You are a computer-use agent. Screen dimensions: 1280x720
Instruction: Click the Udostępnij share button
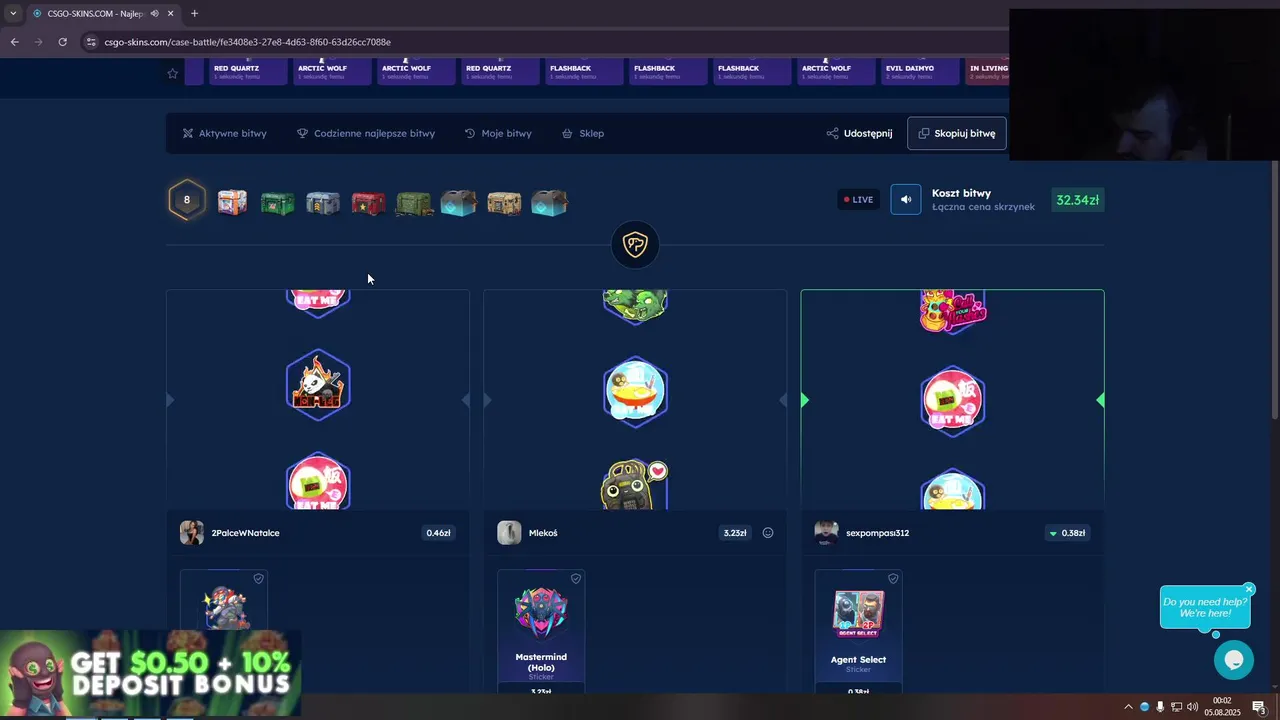tap(859, 133)
